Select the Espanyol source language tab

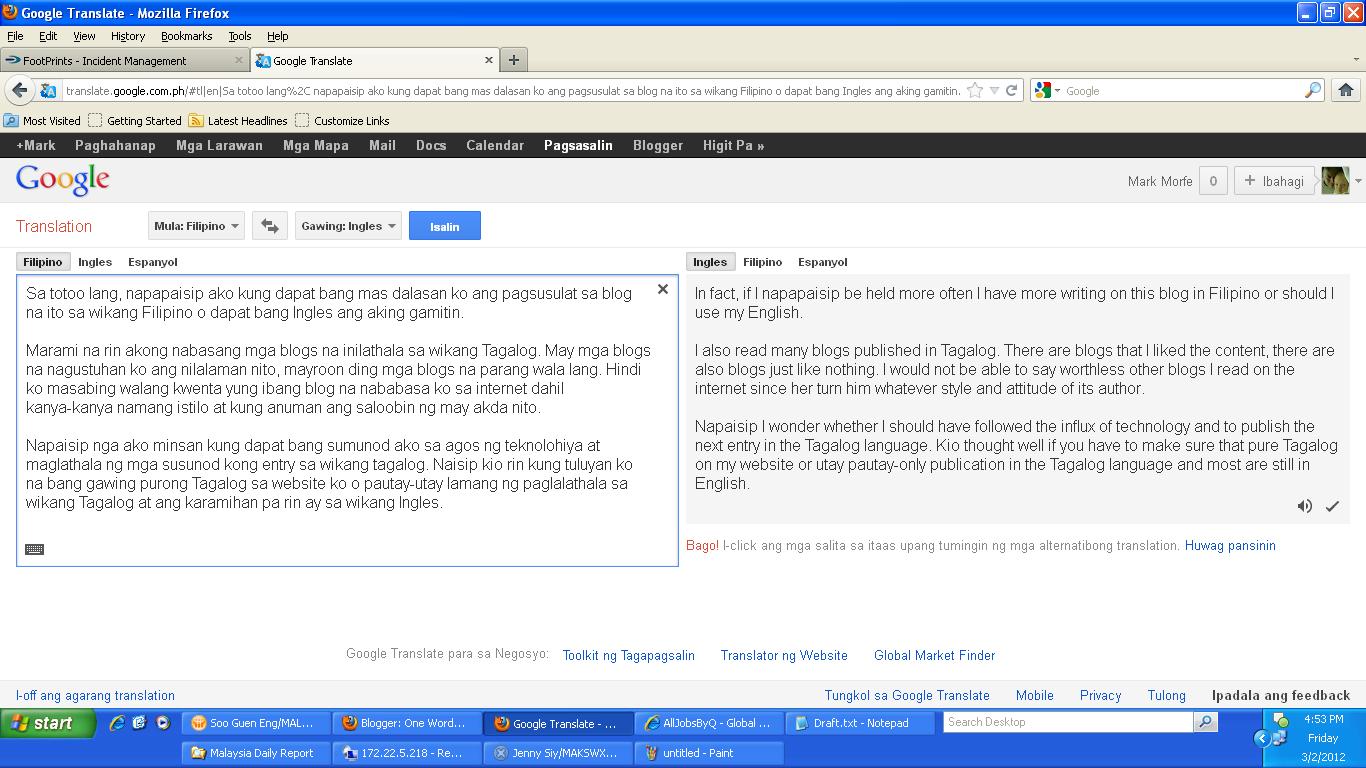click(152, 261)
